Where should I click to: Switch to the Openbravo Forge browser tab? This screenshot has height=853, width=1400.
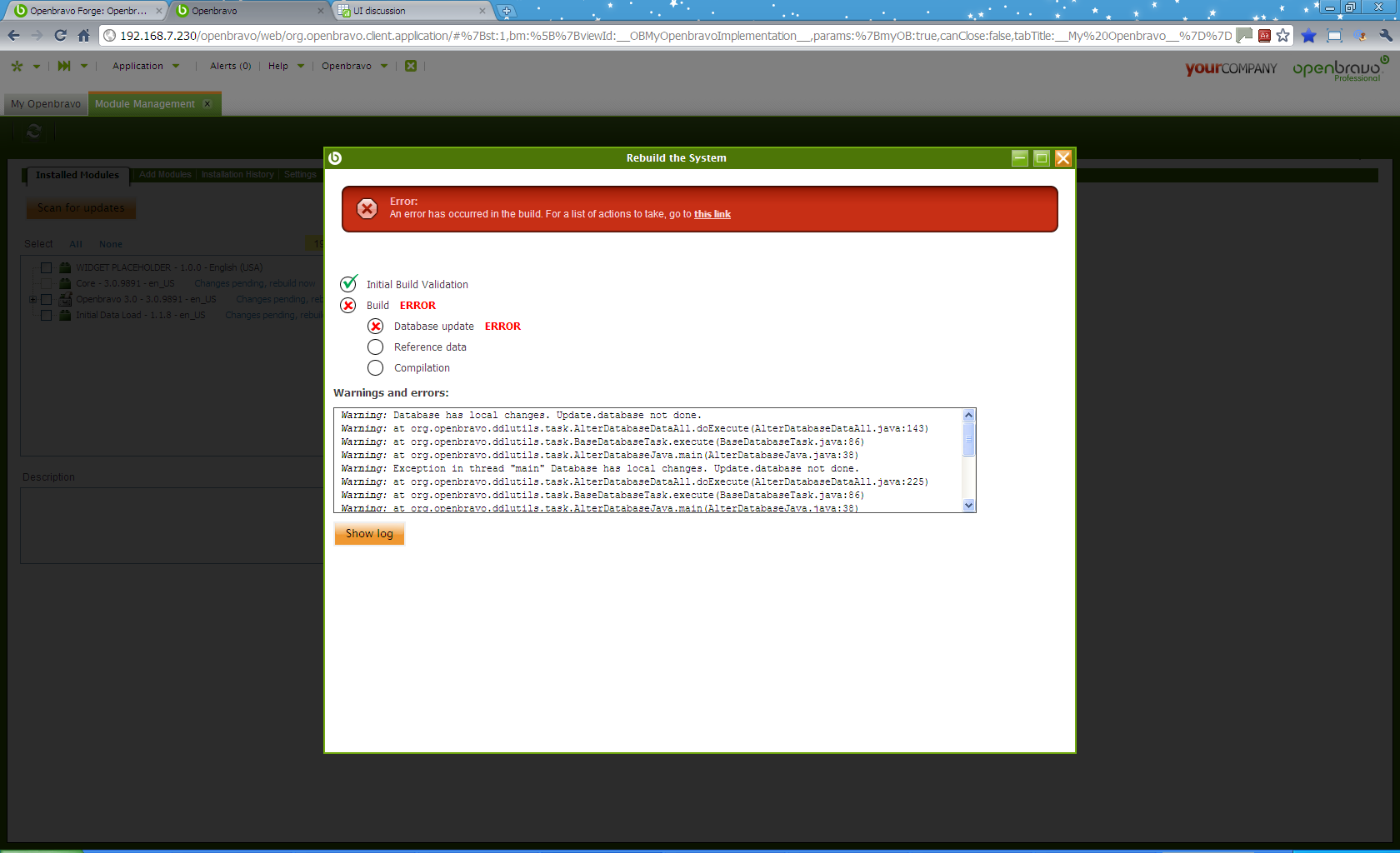click(x=87, y=11)
